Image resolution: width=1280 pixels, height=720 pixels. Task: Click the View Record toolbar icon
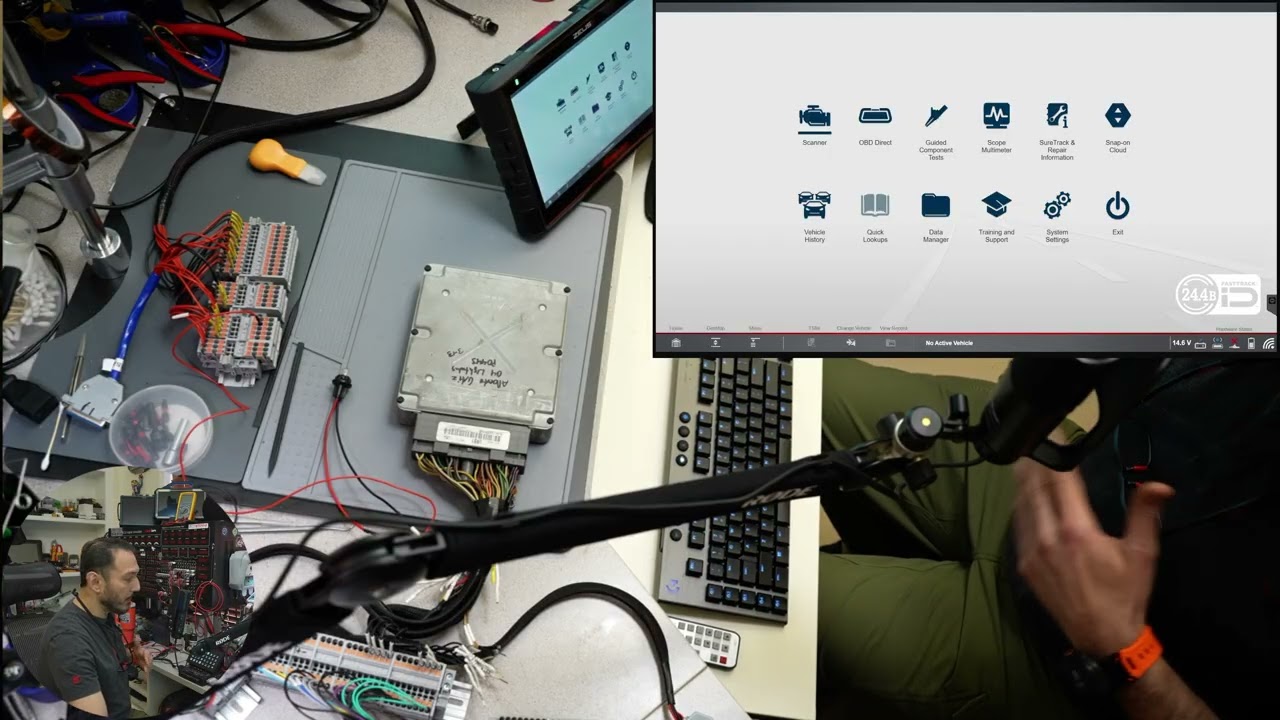pos(890,343)
